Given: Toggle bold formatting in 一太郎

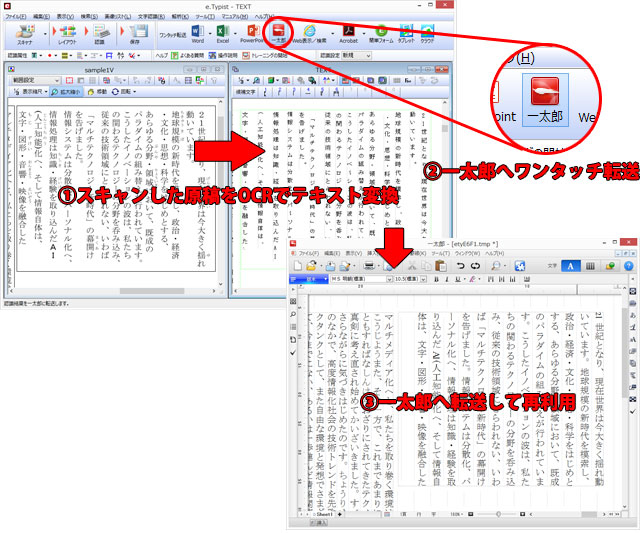Looking at the screenshot, I should click(x=436, y=279).
